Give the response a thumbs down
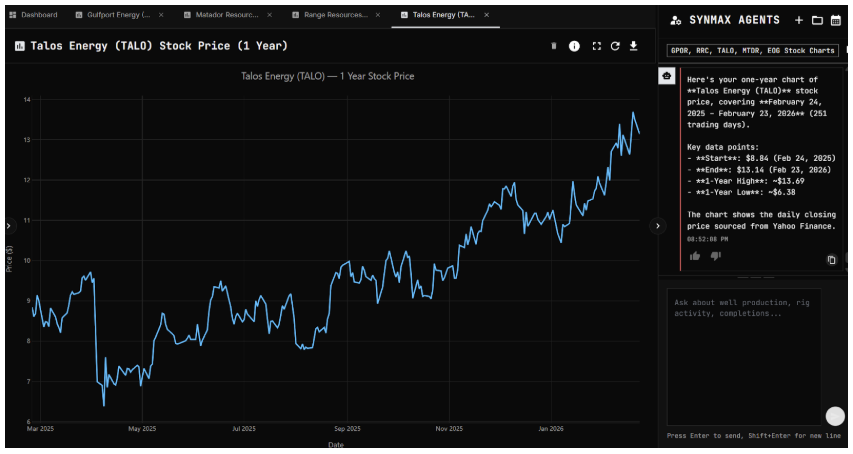The width and height of the screenshot is (853, 454). point(715,256)
